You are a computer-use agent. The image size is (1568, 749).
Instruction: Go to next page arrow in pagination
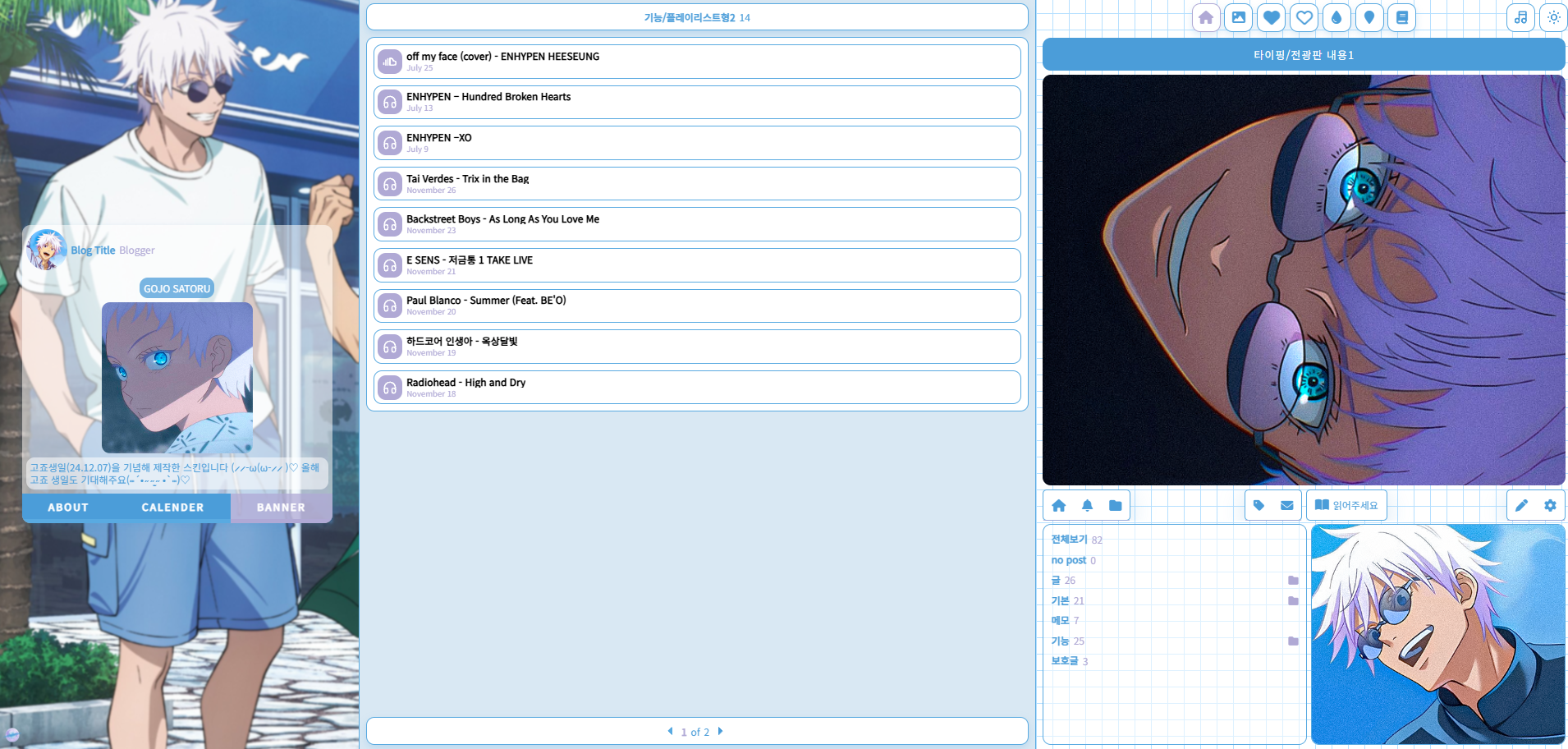[720, 731]
